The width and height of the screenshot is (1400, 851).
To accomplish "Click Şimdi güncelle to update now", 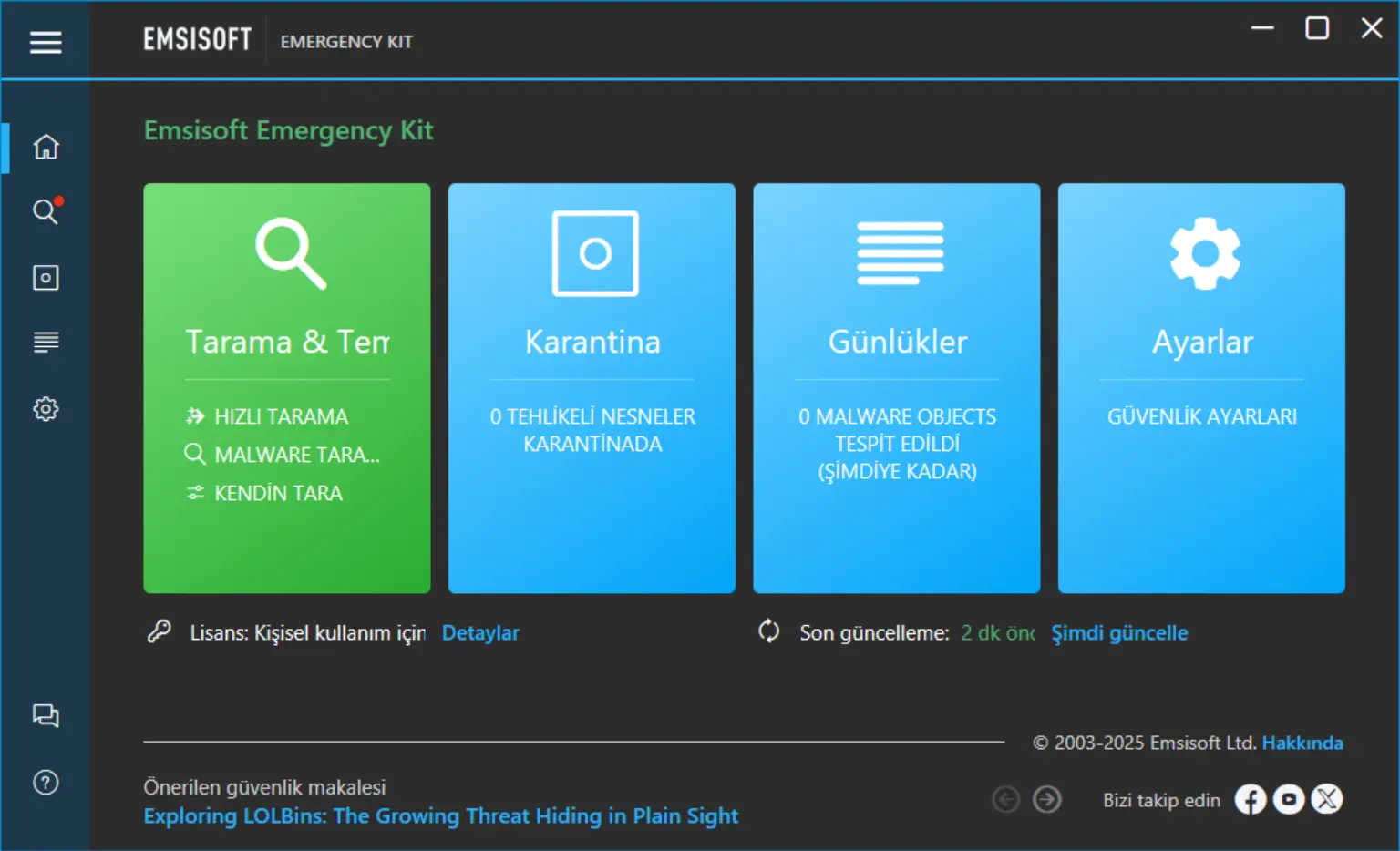I will click(1119, 632).
